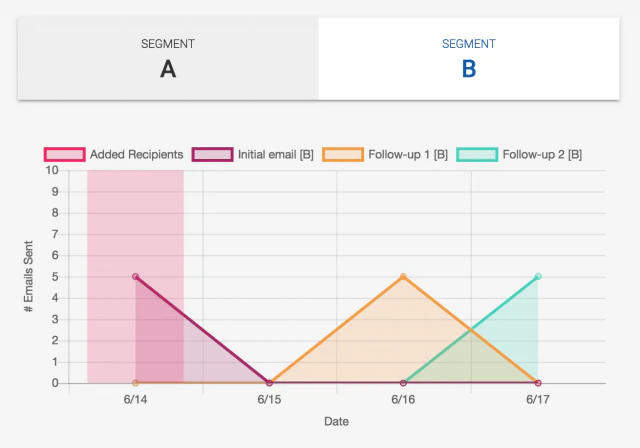640x448 pixels.
Task: Click the orange Follow-up 1 [B] legend swatch
Action: pos(343,155)
